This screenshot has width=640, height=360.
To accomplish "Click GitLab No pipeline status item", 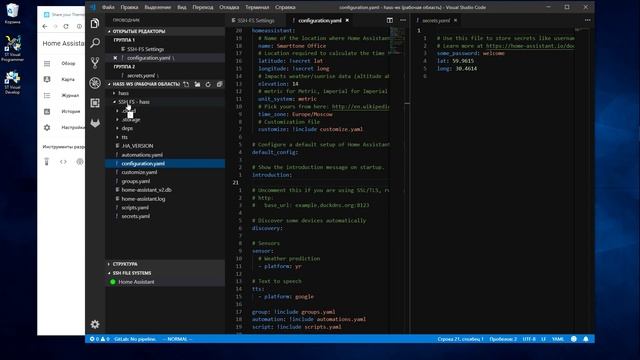I will click(x=135, y=339).
